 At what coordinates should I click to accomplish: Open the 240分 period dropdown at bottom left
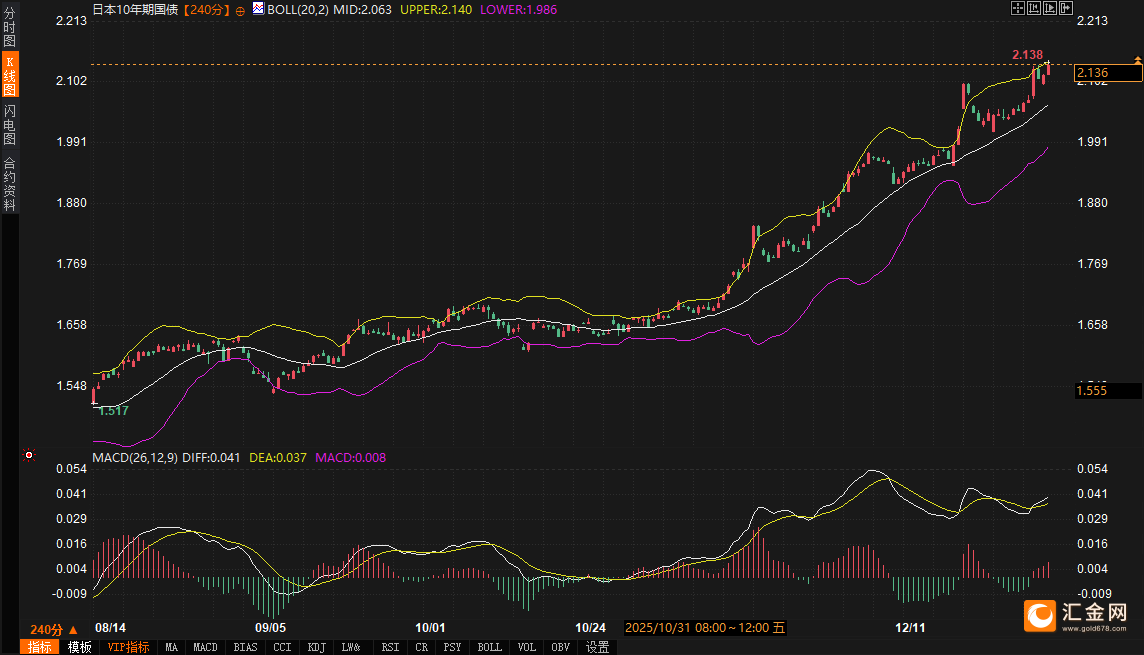coord(53,629)
